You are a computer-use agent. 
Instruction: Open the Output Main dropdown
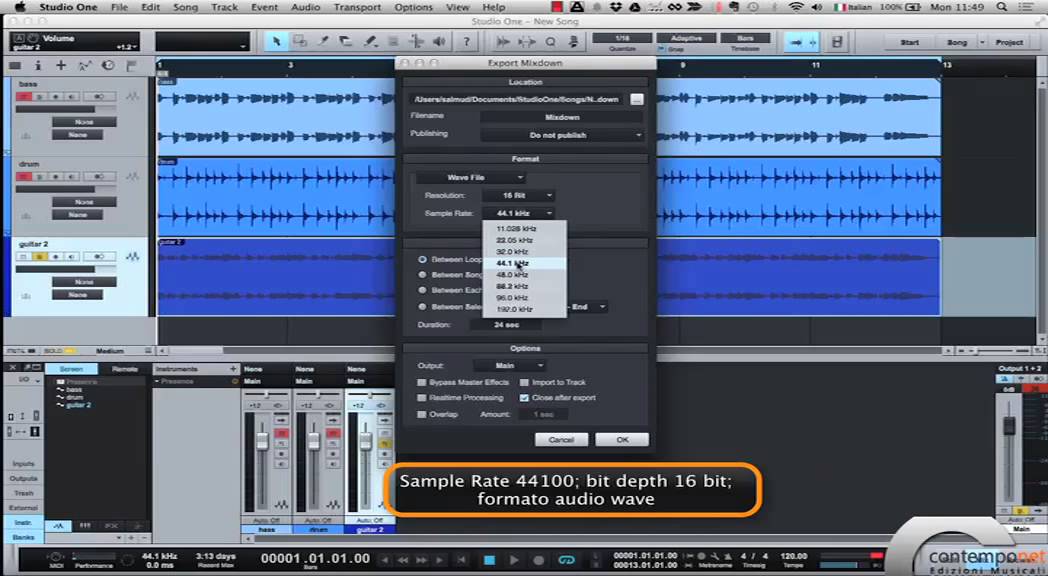click(x=509, y=366)
